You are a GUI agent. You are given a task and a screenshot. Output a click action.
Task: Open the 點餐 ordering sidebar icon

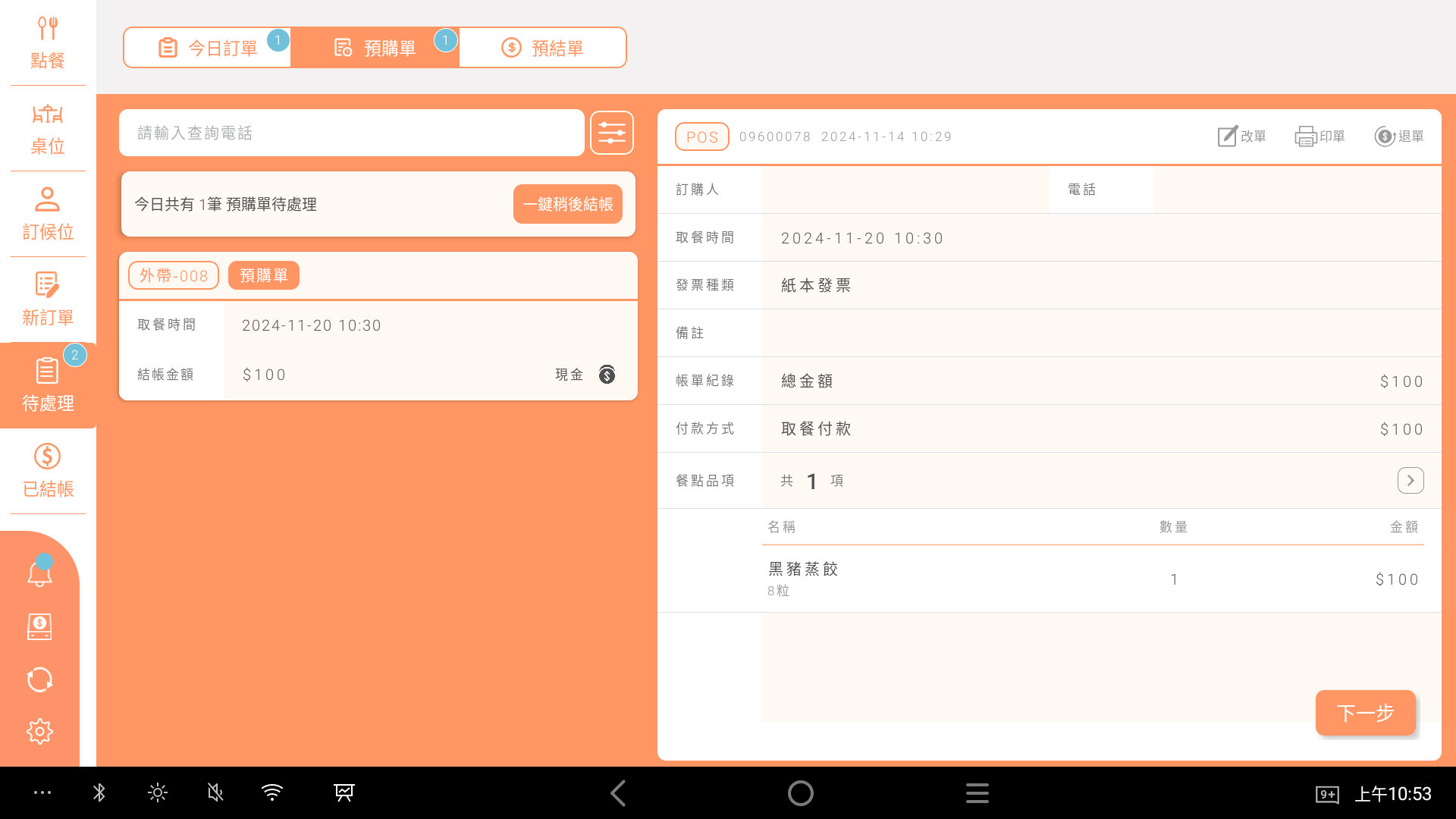pos(47,42)
